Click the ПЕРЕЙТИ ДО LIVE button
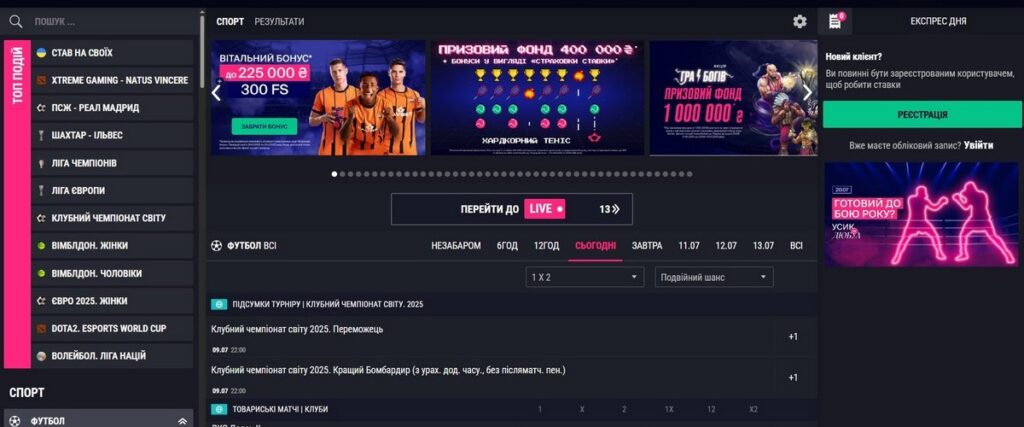The height and width of the screenshot is (427, 1024). coord(511,209)
